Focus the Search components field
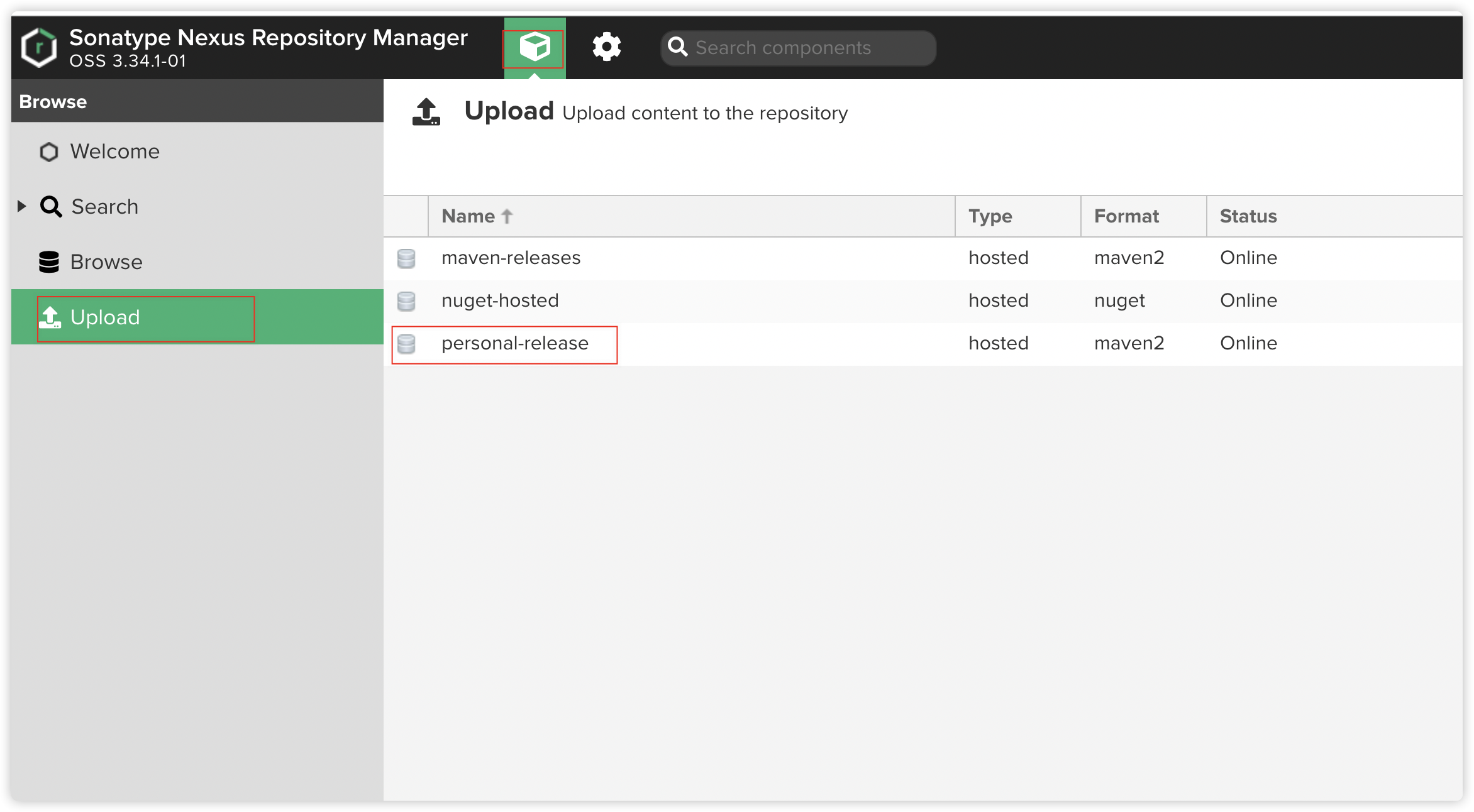Screen dimensions: 1474x812 pos(798,48)
